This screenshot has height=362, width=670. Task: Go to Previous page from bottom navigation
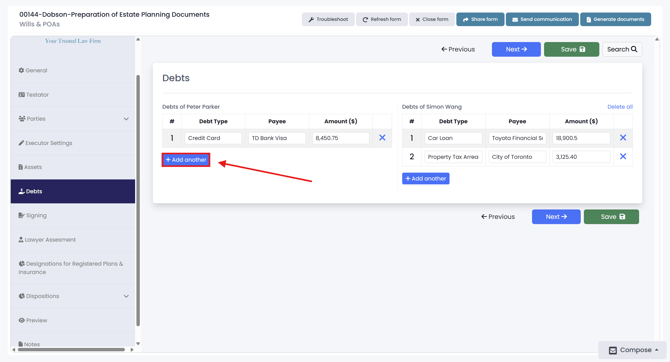pos(498,217)
